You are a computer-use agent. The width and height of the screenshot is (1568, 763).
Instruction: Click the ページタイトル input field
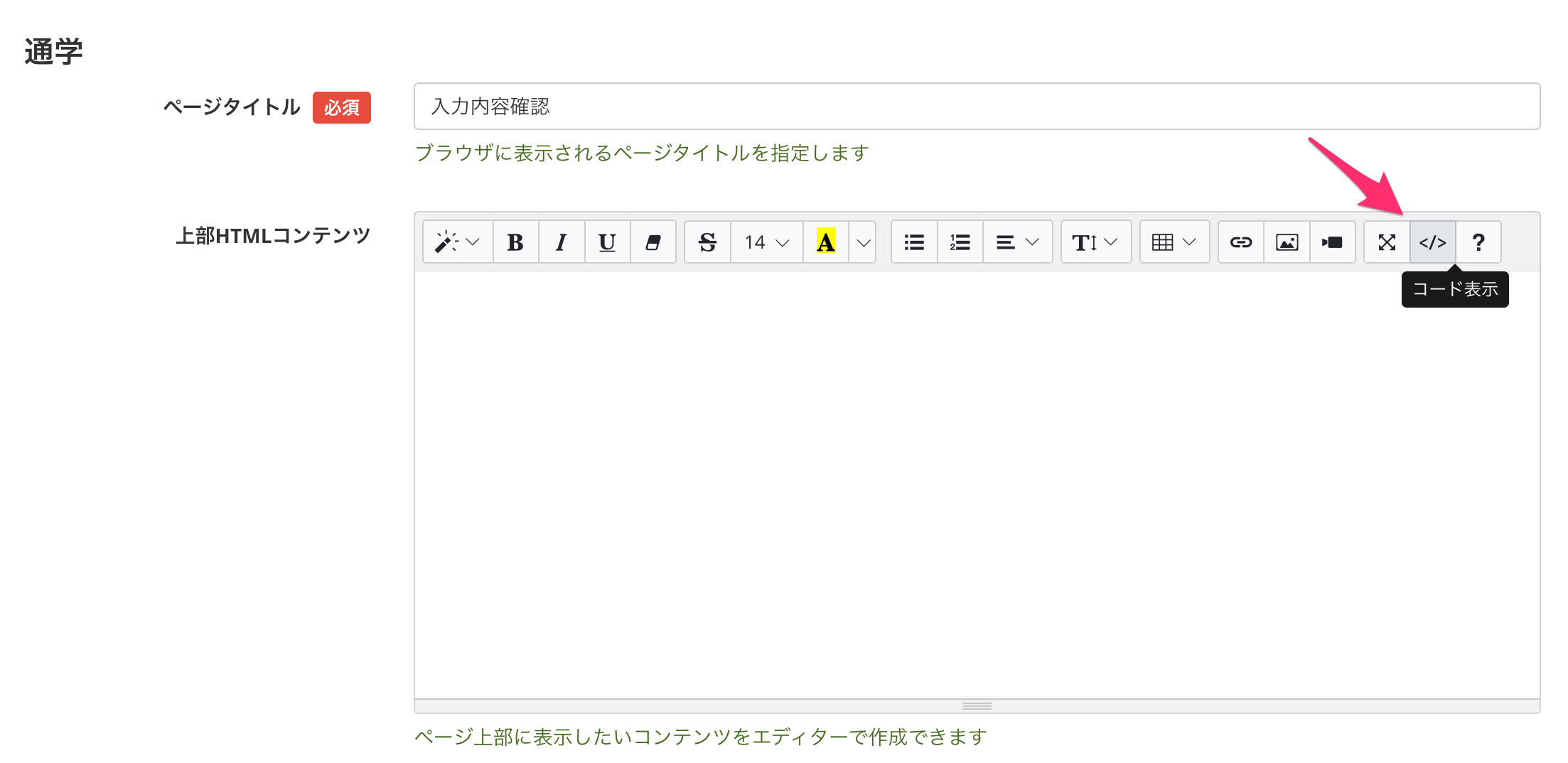(x=977, y=107)
